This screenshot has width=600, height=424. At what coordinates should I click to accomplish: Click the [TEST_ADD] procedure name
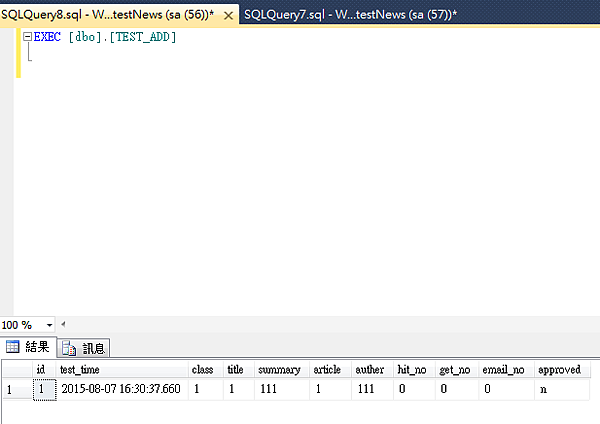pos(143,37)
